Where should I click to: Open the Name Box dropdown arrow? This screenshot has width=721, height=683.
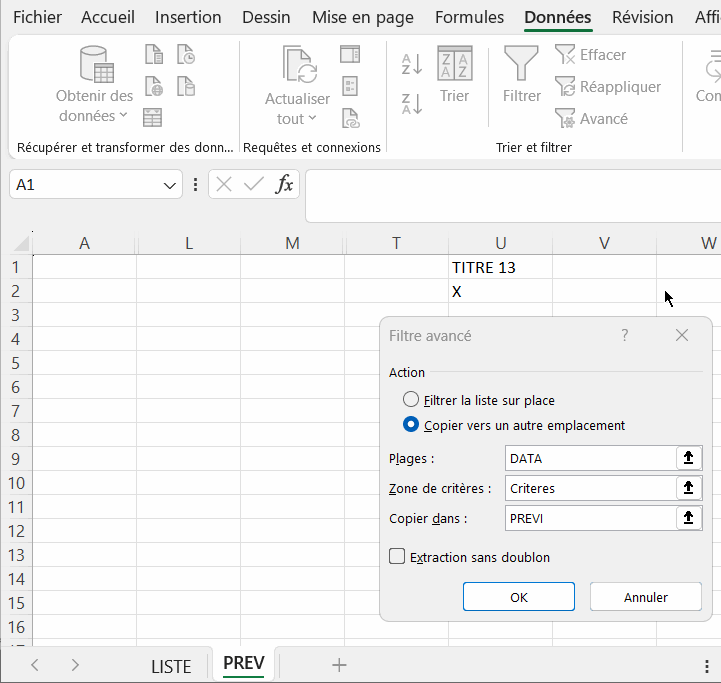(x=170, y=185)
